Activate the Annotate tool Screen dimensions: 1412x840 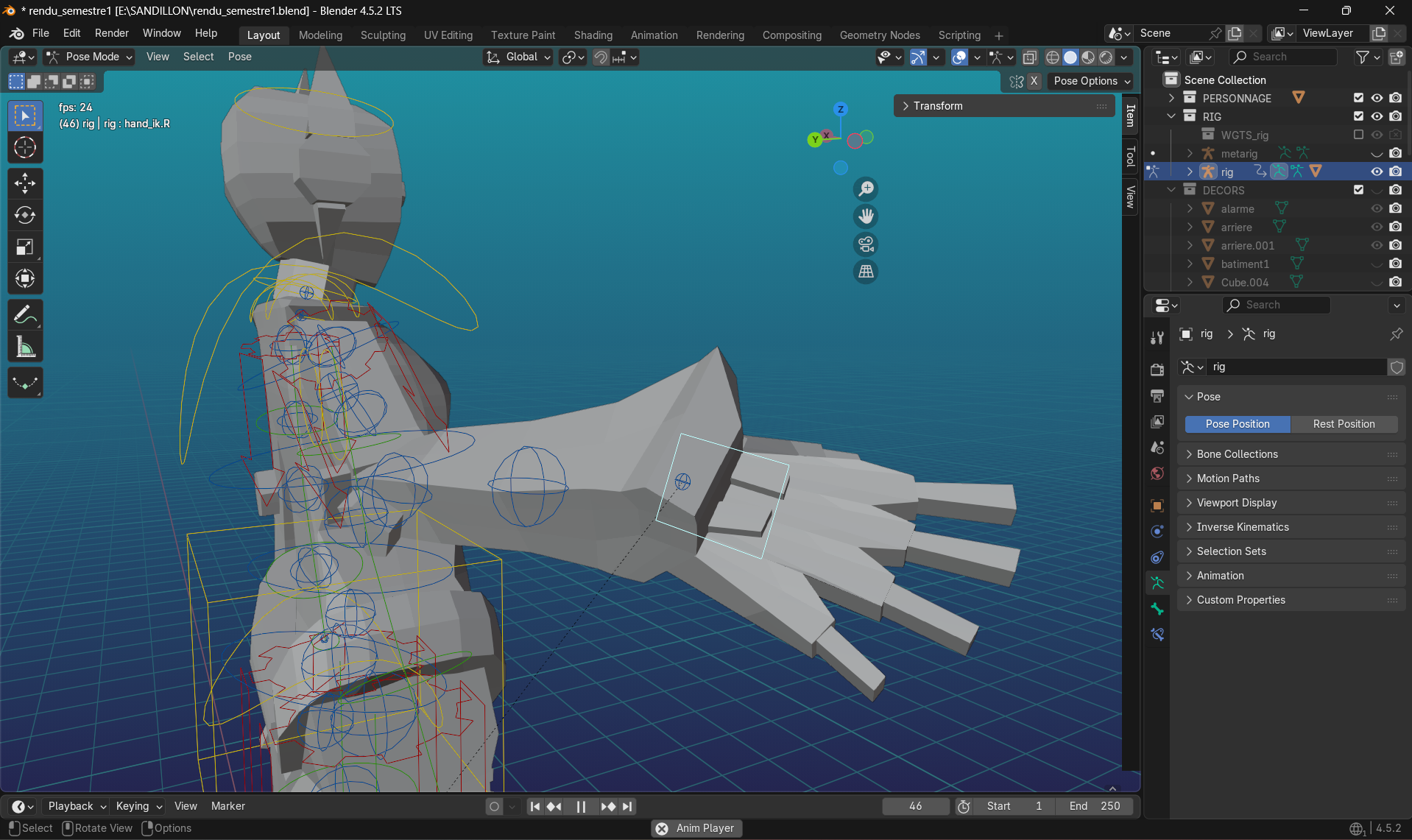pyautogui.click(x=25, y=314)
